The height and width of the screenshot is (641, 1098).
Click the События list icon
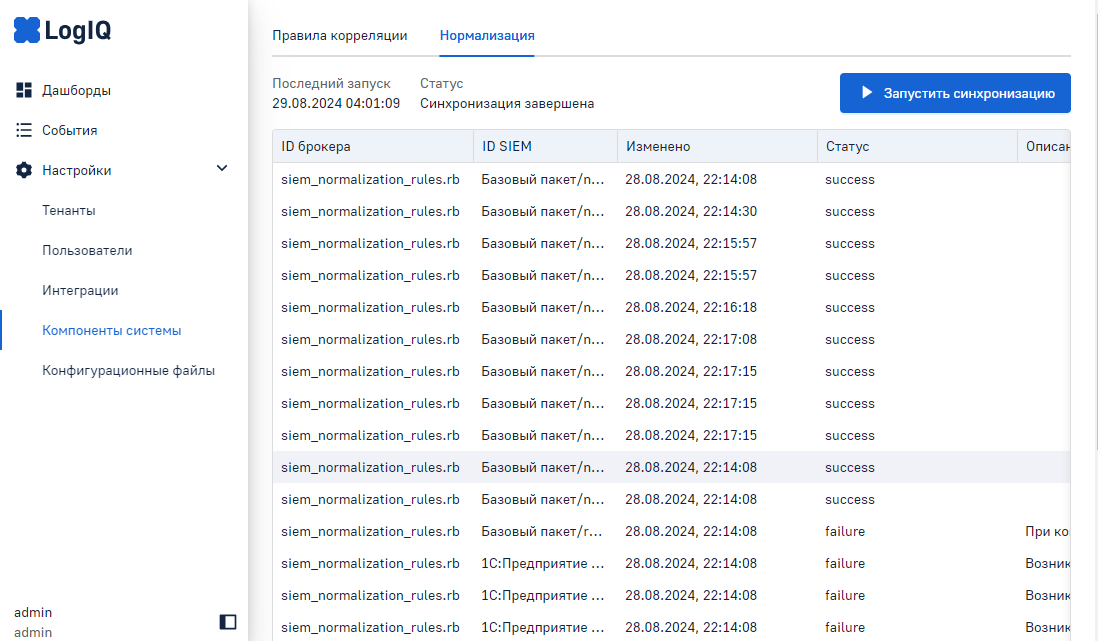(x=25, y=130)
